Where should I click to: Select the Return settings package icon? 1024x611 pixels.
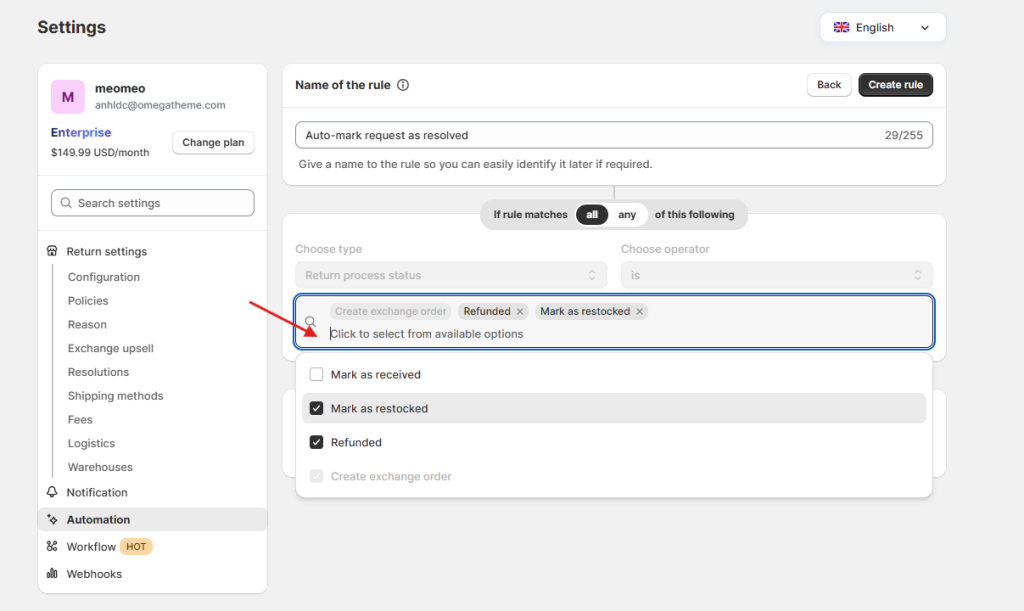tap(51, 251)
